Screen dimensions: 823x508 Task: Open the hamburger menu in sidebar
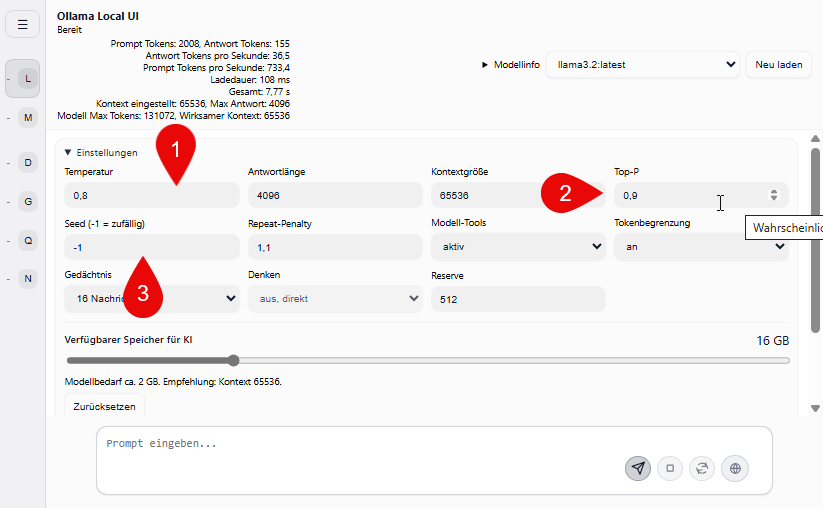coord(22,24)
